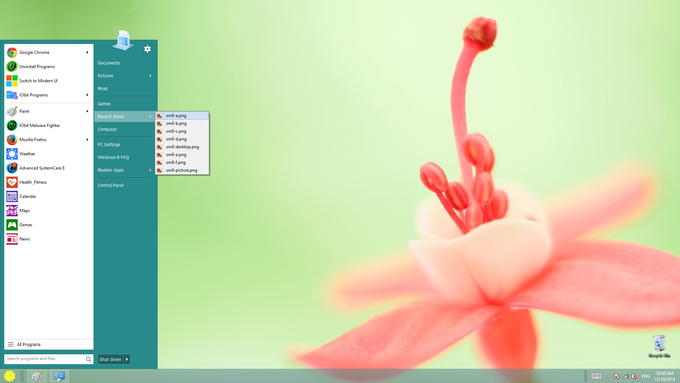
Task: Expand Google Chrome jump list arrow
Action: pos(87,52)
